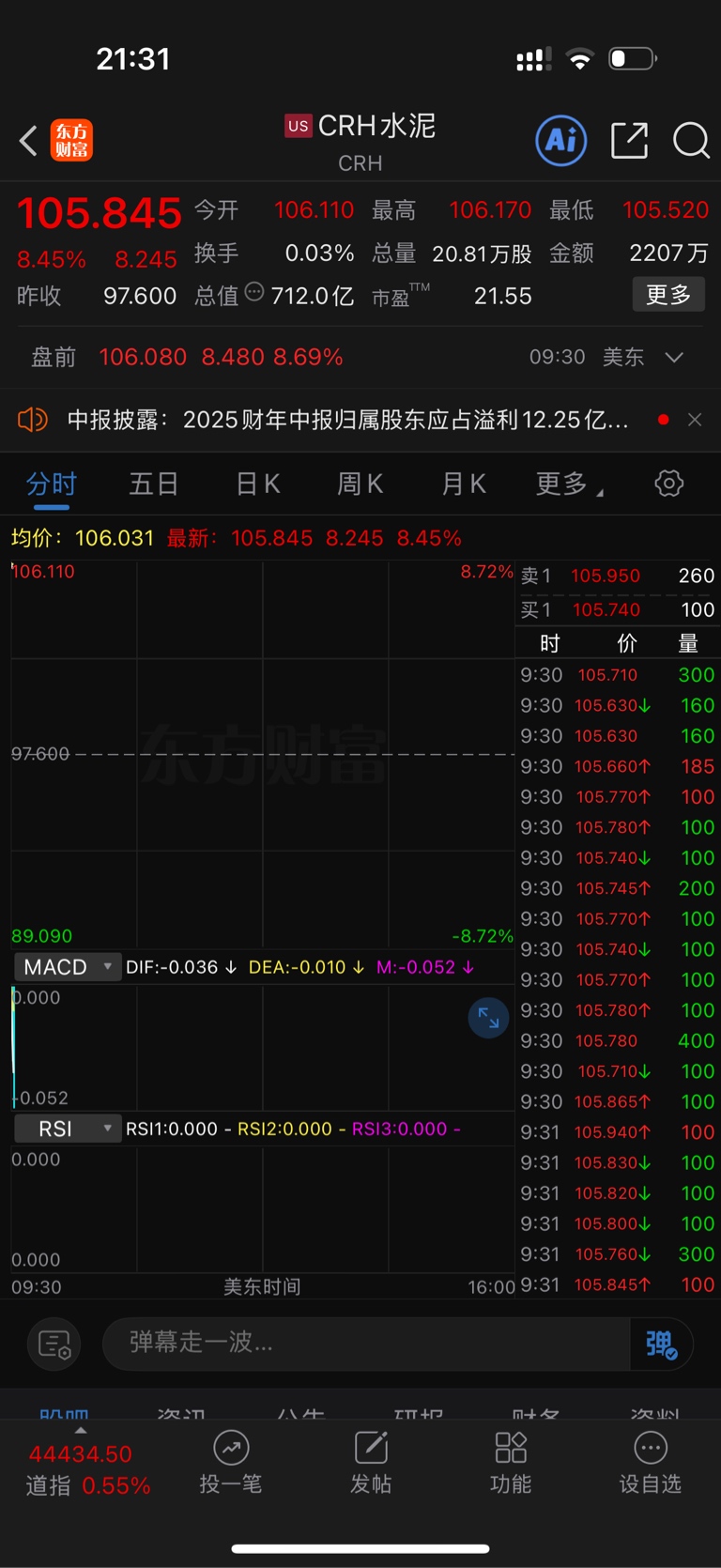This screenshot has width=721, height=1568.
Task: Dismiss the 中报披露 news banner
Action: point(695,420)
